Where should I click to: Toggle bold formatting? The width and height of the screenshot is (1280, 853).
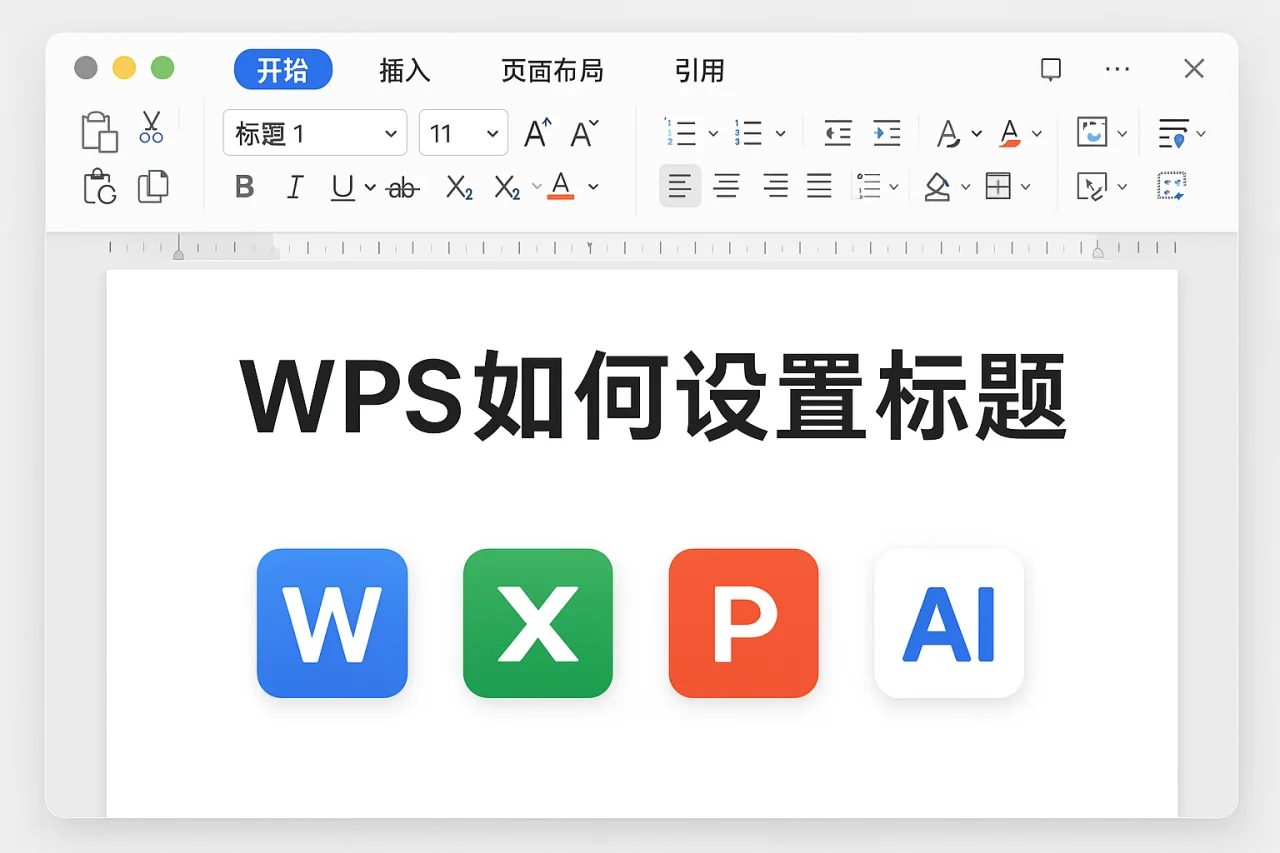(244, 187)
